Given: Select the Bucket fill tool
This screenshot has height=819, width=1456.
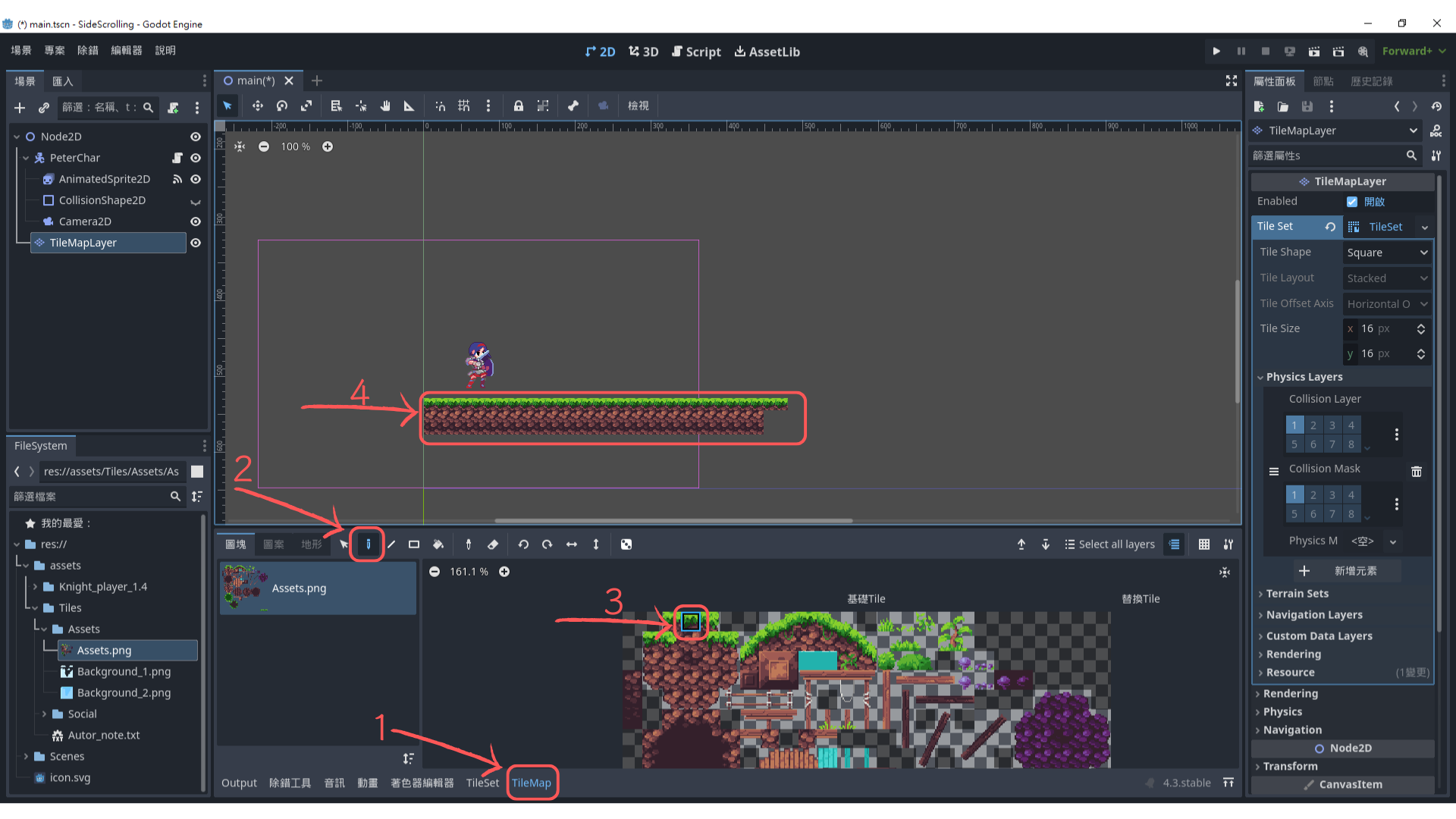Looking at the screenshot, I should 438,544.
